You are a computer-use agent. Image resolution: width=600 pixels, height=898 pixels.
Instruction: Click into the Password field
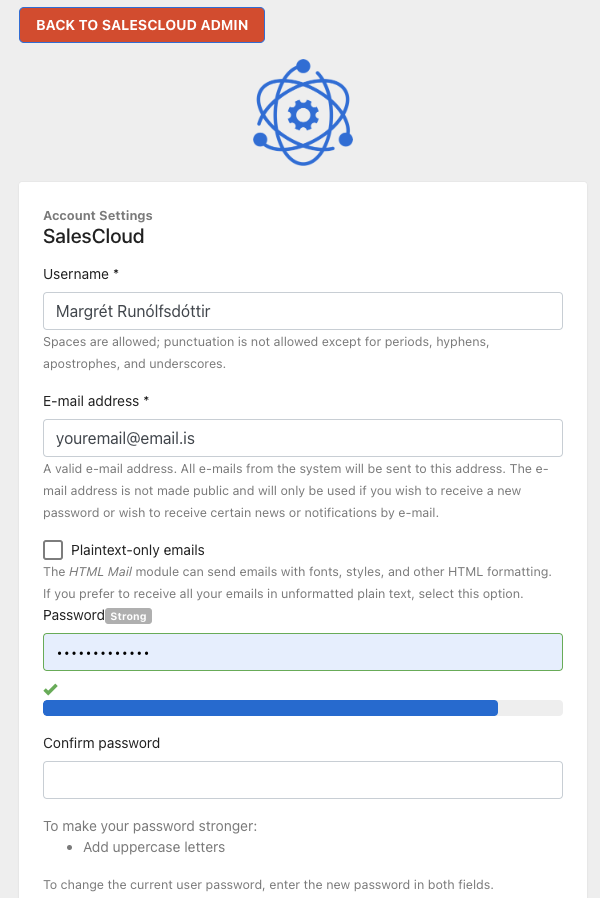(x=303, y=652)
